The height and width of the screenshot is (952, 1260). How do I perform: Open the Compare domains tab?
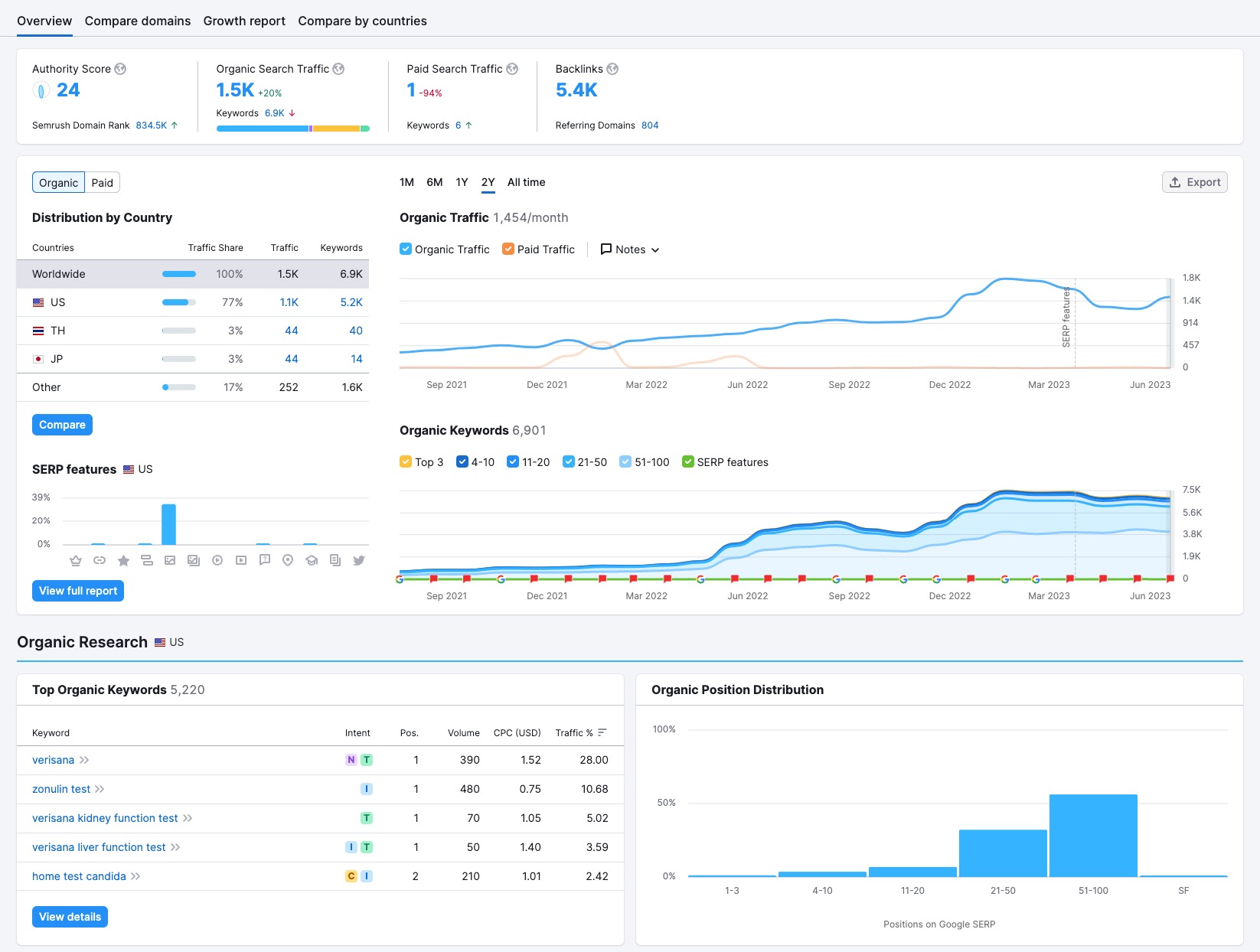(138, 21)
